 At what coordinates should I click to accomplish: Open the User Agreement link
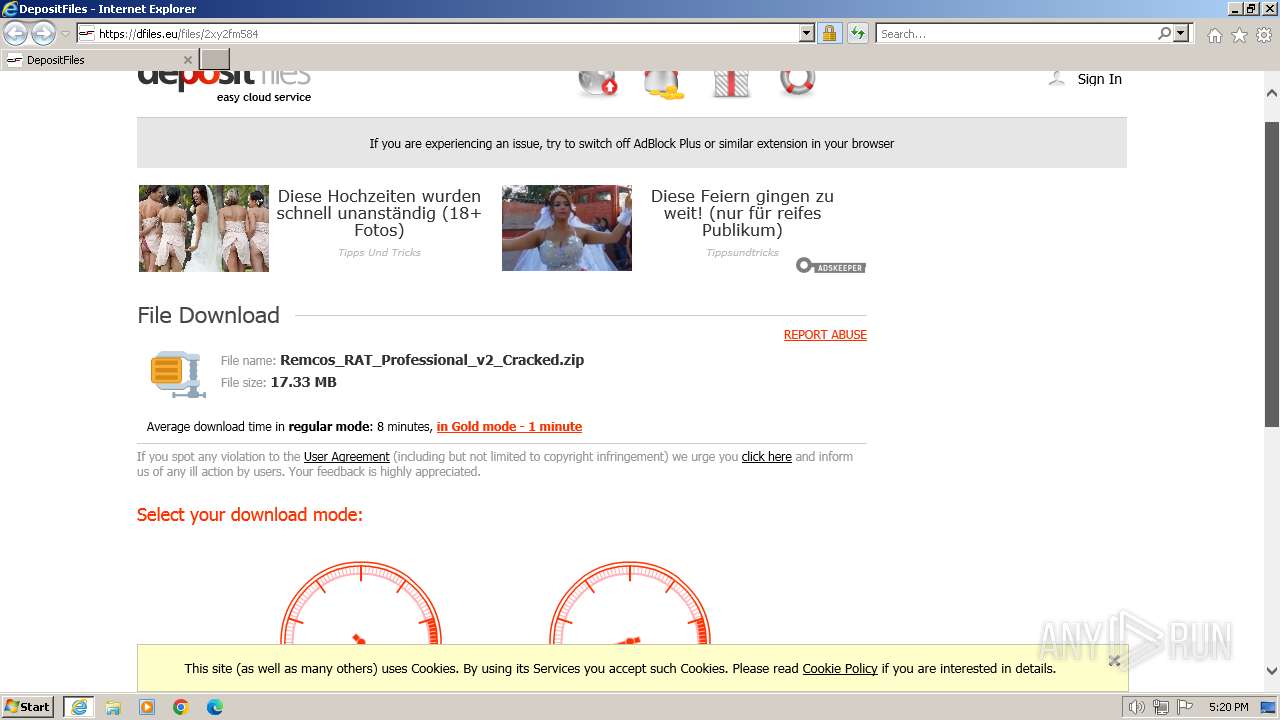tap(346, 457)
